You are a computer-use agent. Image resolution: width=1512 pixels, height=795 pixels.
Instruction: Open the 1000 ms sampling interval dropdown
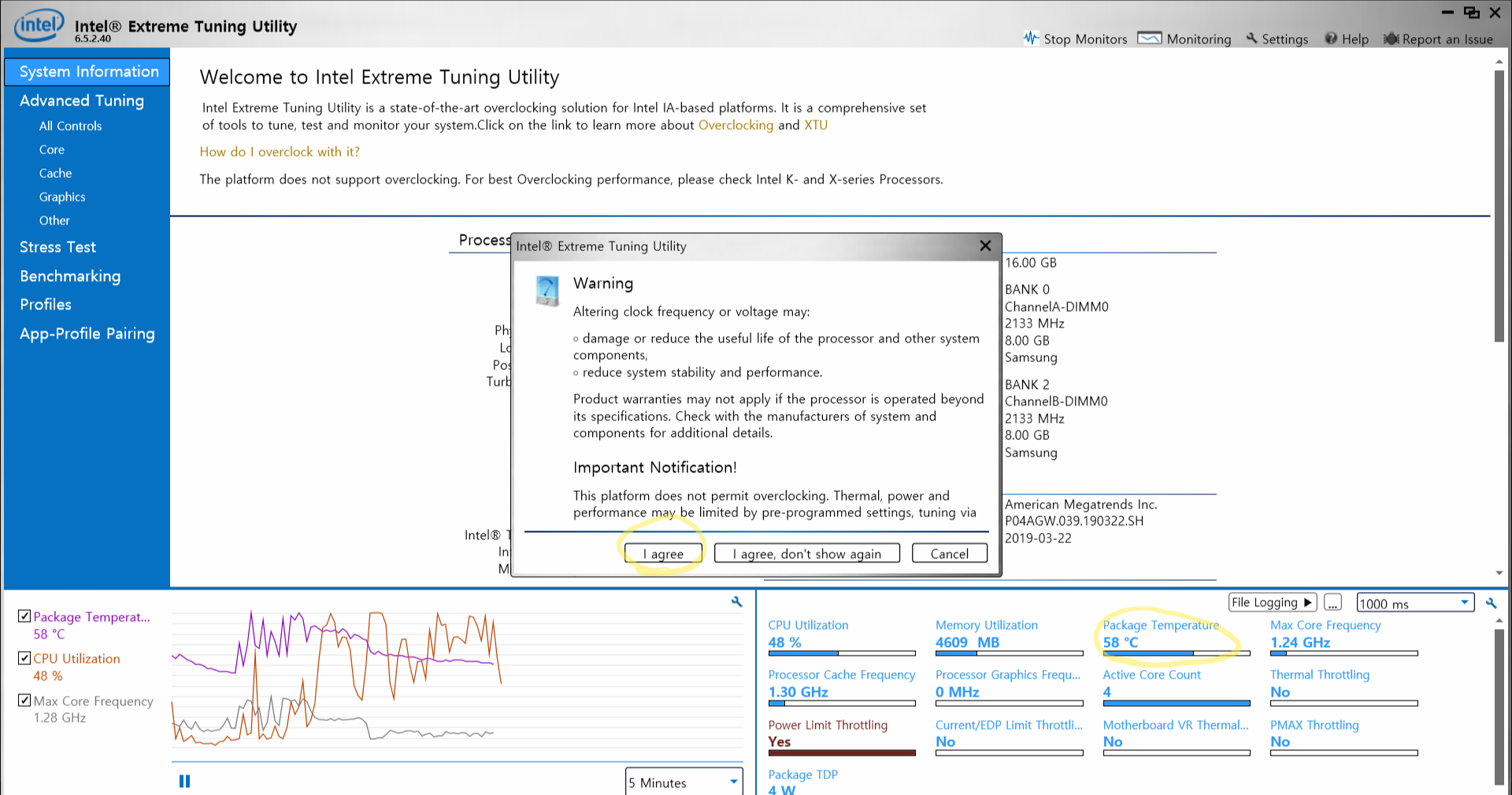1415,603
